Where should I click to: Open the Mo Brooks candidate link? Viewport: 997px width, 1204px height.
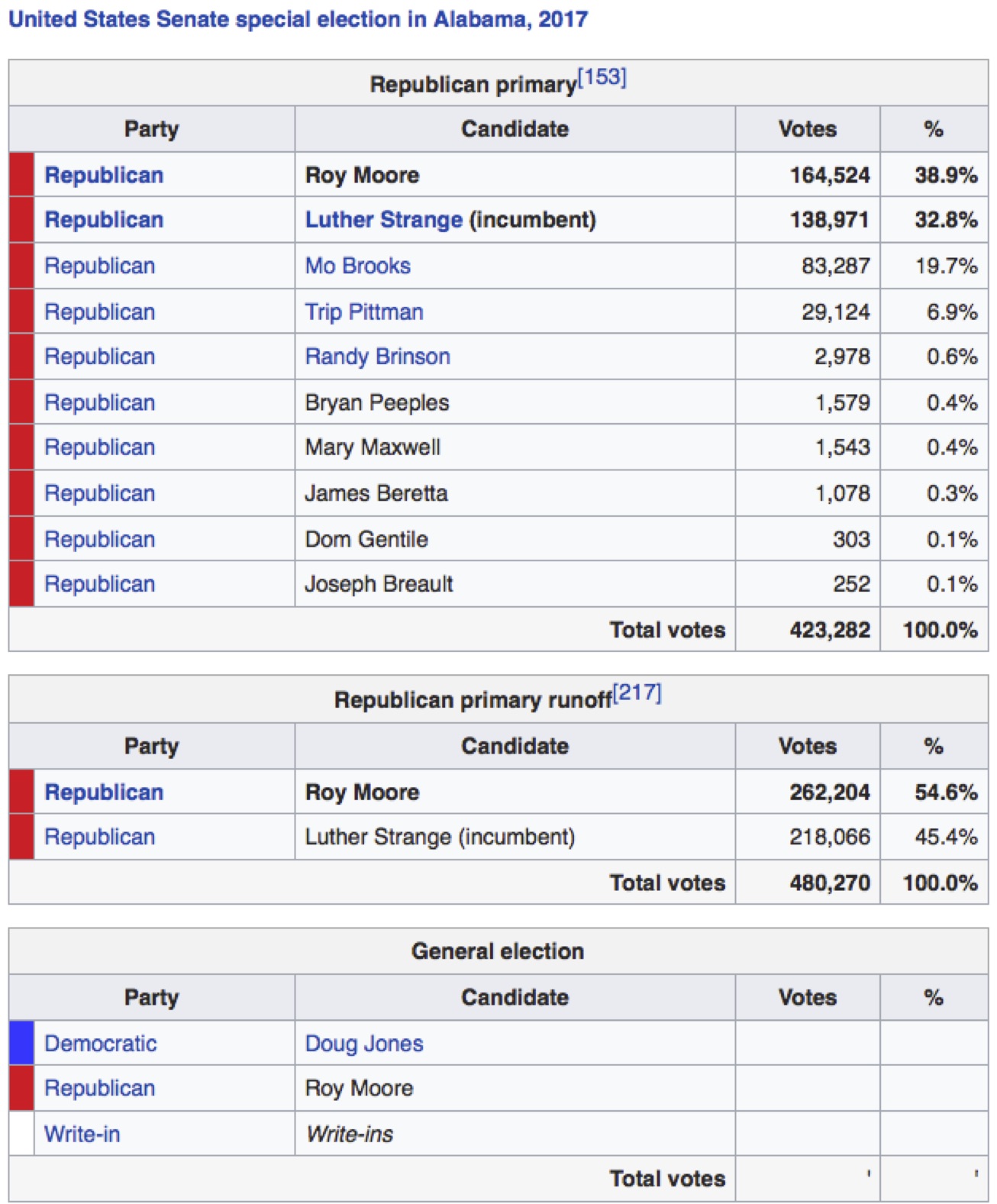tap(357, 266)
